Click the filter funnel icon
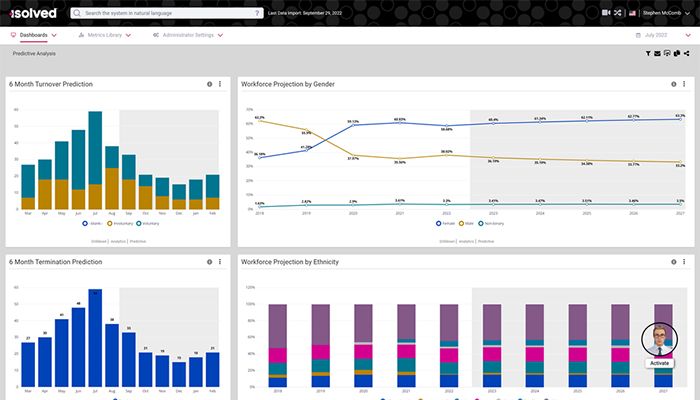This screenshot has width=700, height=400. pyautogui.click(x=648, y=53)
